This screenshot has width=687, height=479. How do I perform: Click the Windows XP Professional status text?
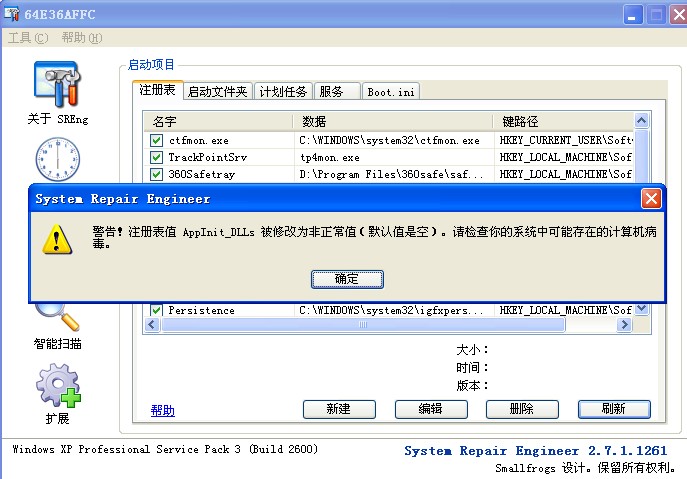(165, 449)
